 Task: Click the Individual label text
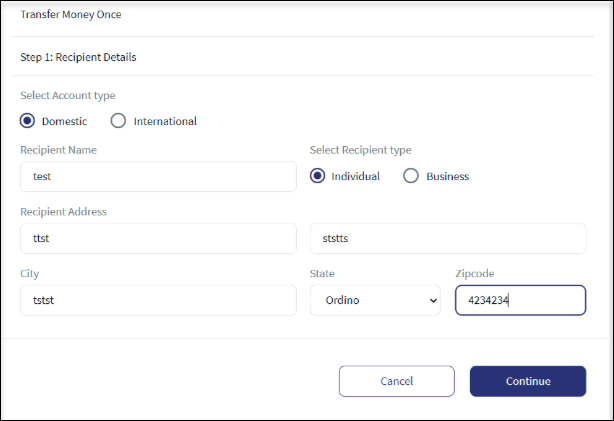(x=356, y=177)
